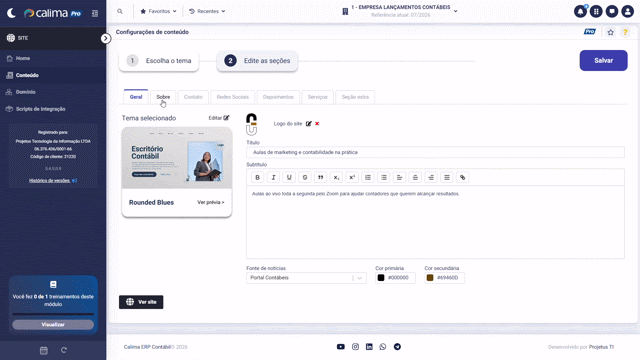
Task: Go to step Escolha o tema
Action: 159,61
